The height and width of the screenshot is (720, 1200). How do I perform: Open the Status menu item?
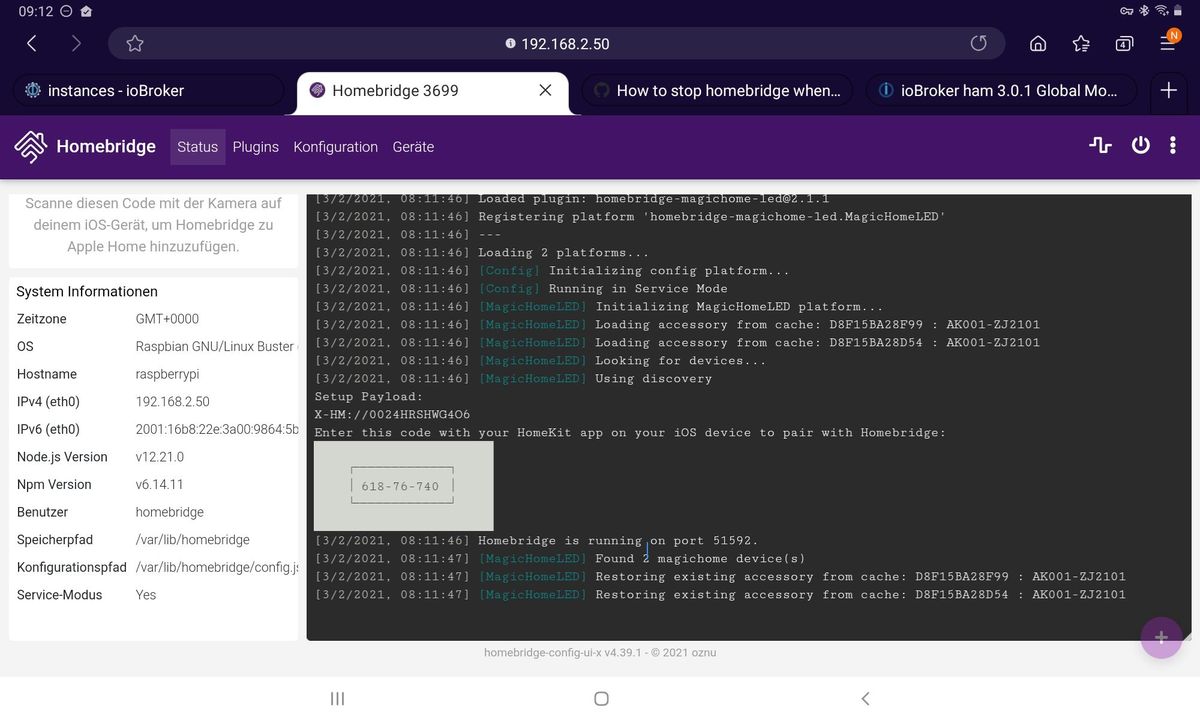coord(197,146)
